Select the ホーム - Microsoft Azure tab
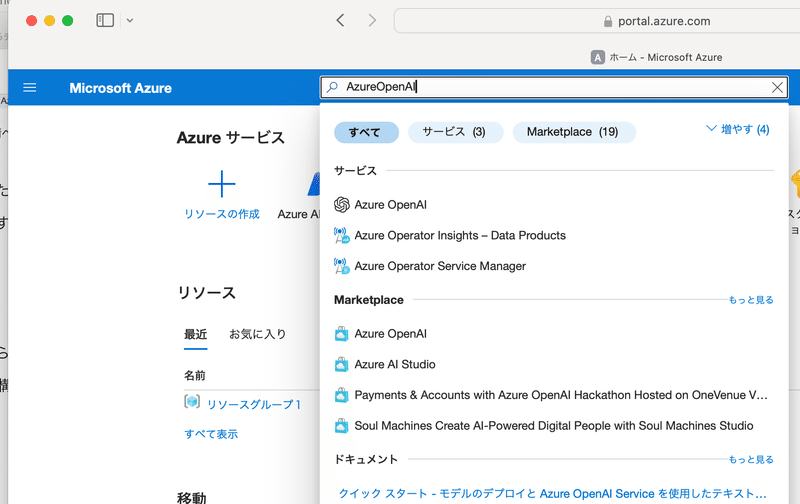Image resolution: width=800 pixels, height=504 pixels. coord(657,57)
